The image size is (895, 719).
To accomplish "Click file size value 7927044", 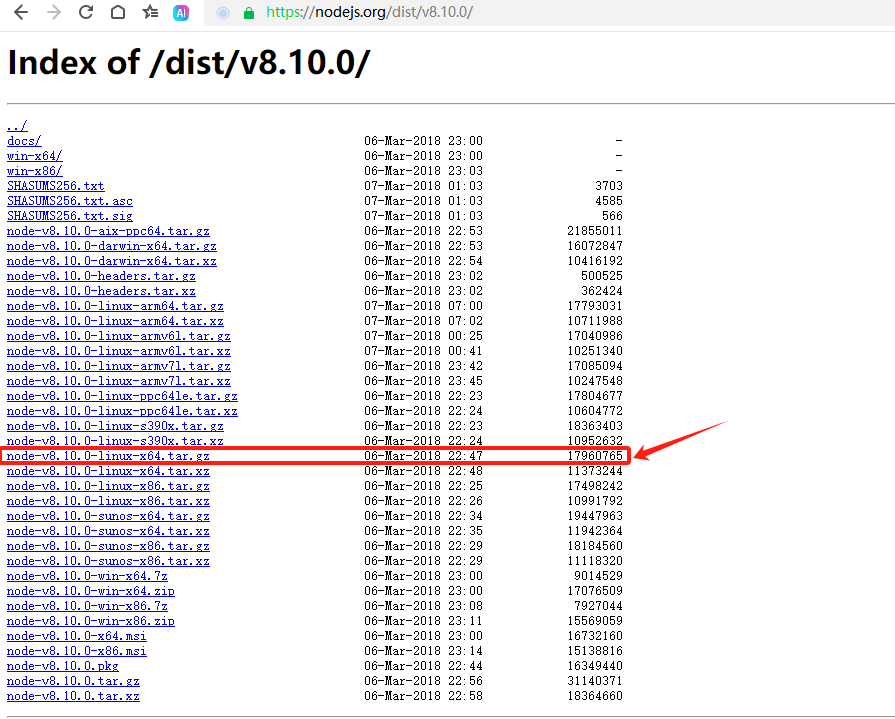I will pyautogui.click(x=598, y=606).
